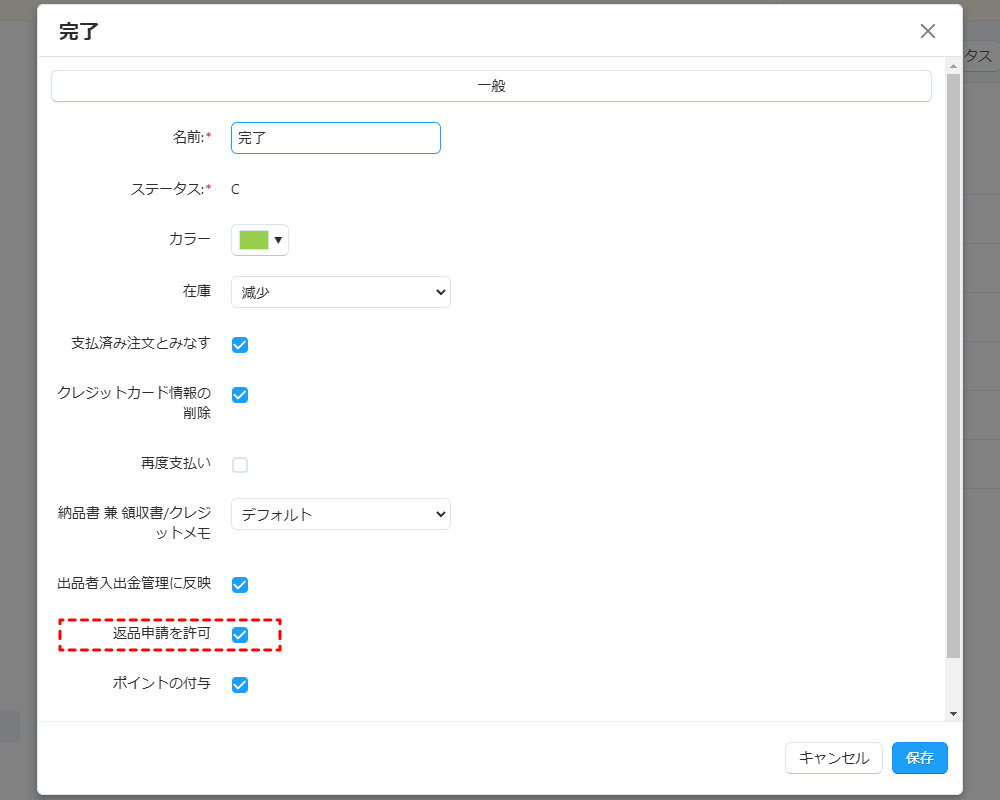Toggle 返品申請を許可 checkbox
The height and width of the screenshot is (800, 1000).
(x=240, y=634)
